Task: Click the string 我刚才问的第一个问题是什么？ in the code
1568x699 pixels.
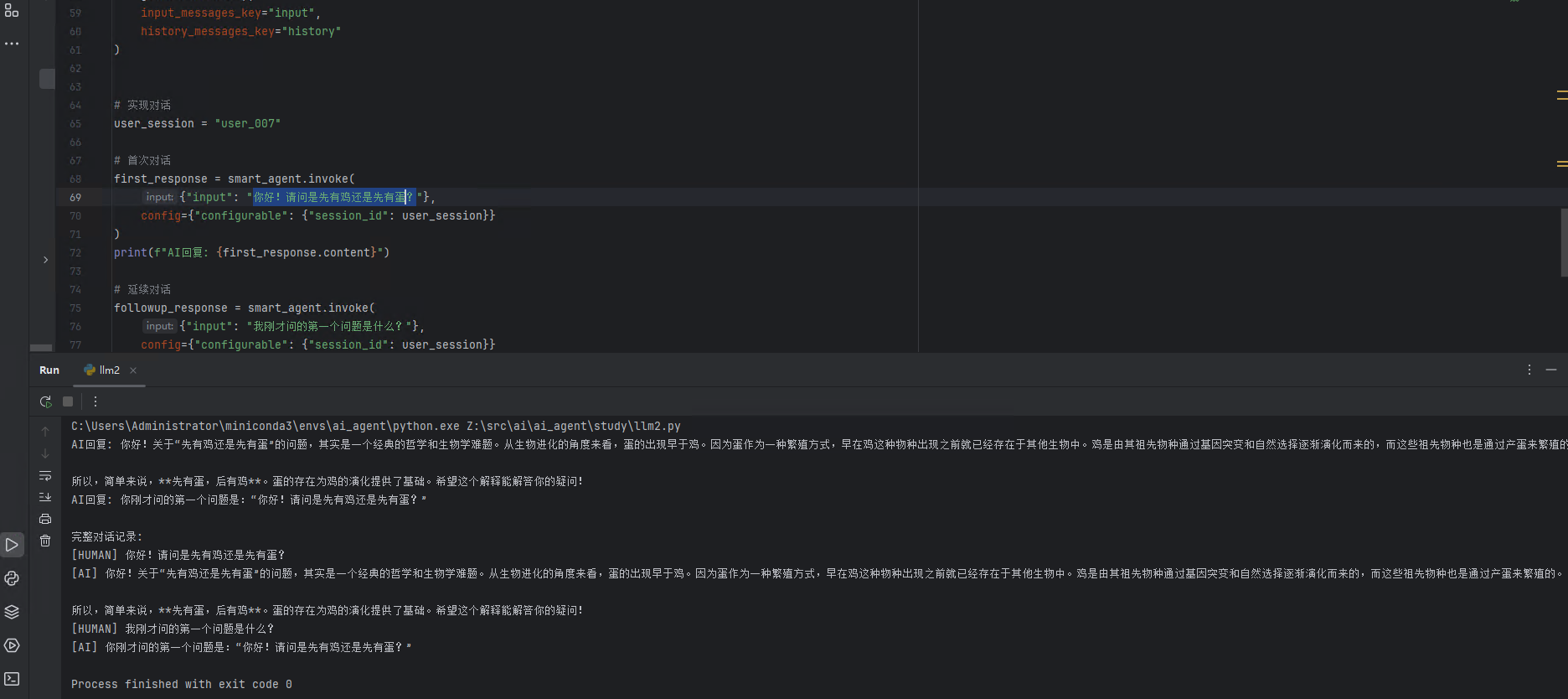Action: click(x=328, y=326)
